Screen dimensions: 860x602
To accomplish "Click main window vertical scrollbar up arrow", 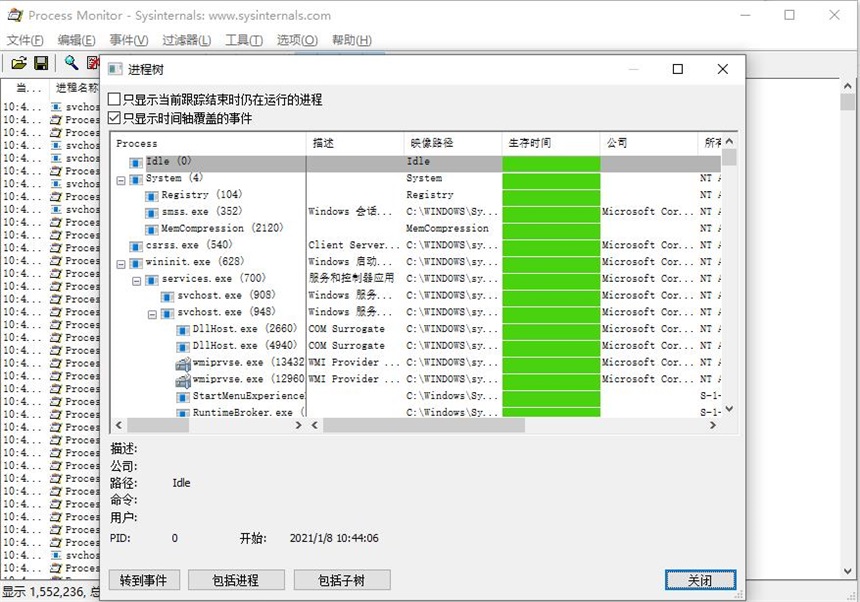I will tap(847, 87).
